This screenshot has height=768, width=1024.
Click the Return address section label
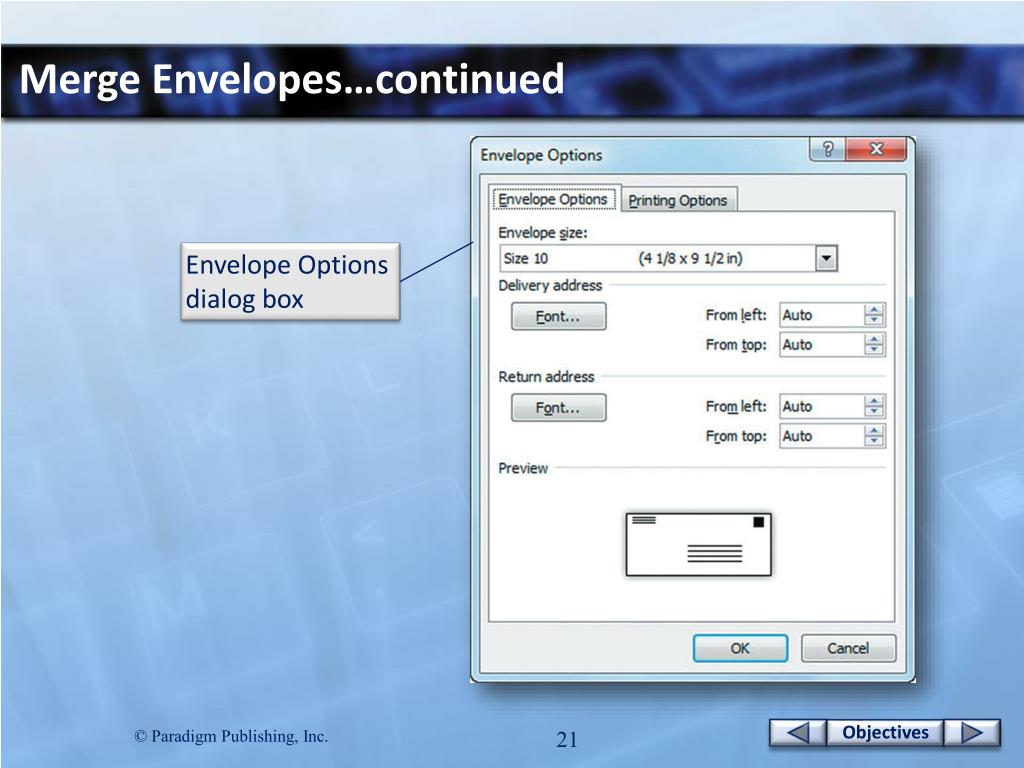(x=546, y=377)
